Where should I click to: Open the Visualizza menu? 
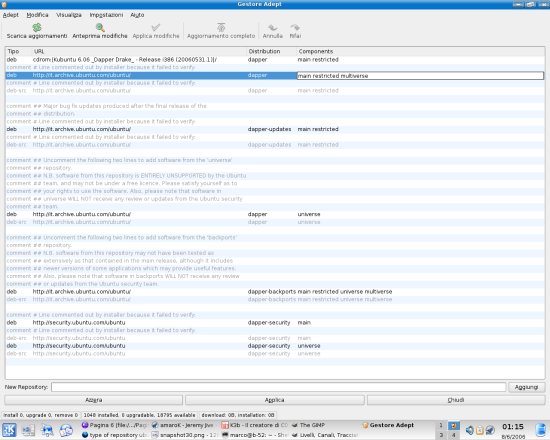coord(69,15)
